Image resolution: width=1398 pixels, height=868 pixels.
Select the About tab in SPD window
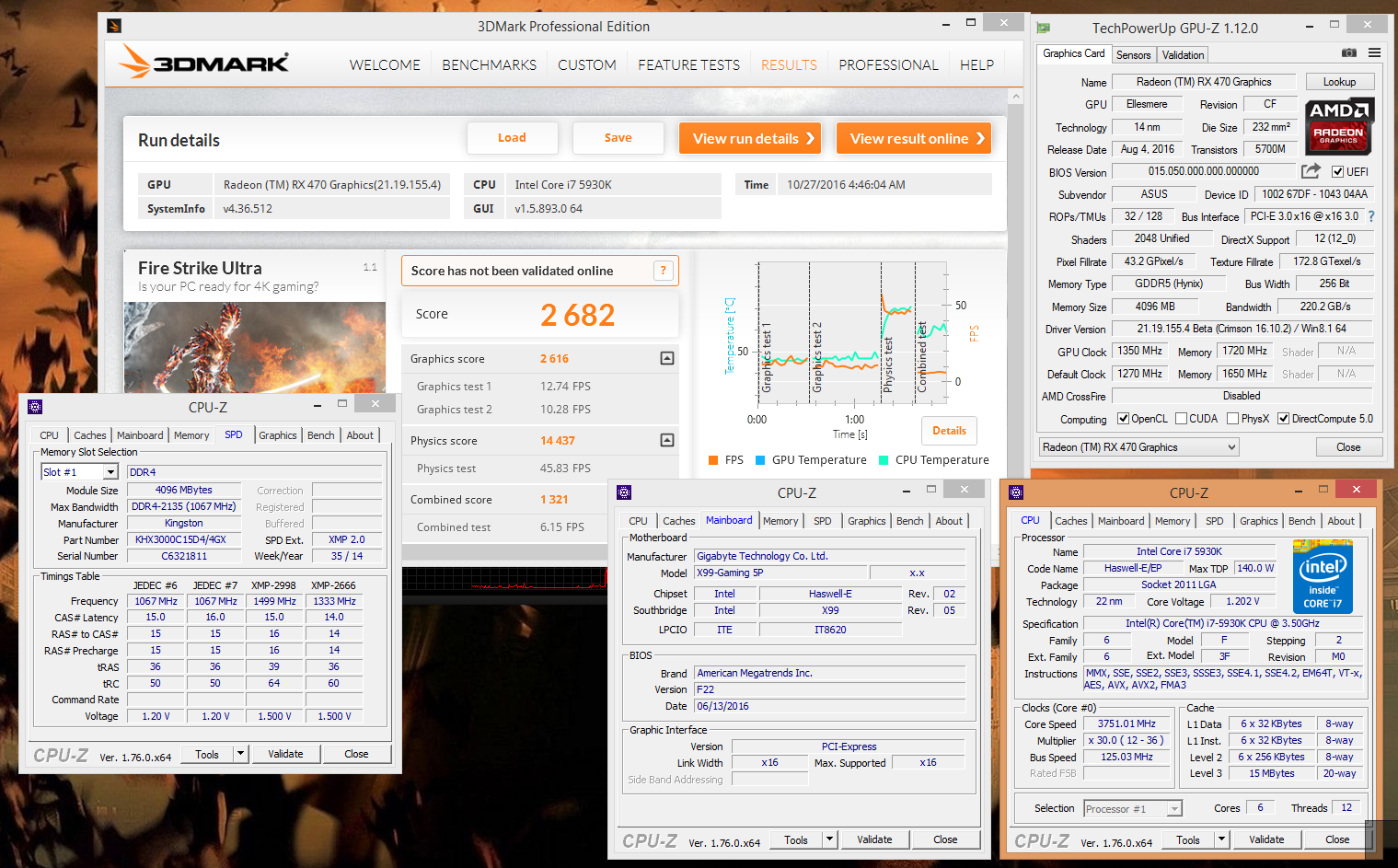(x=360, y=435)
